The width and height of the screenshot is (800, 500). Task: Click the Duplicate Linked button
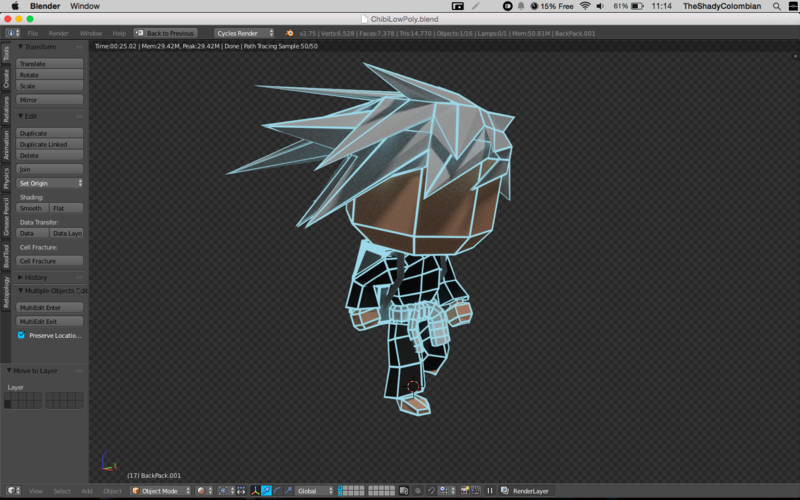[49, 144]
